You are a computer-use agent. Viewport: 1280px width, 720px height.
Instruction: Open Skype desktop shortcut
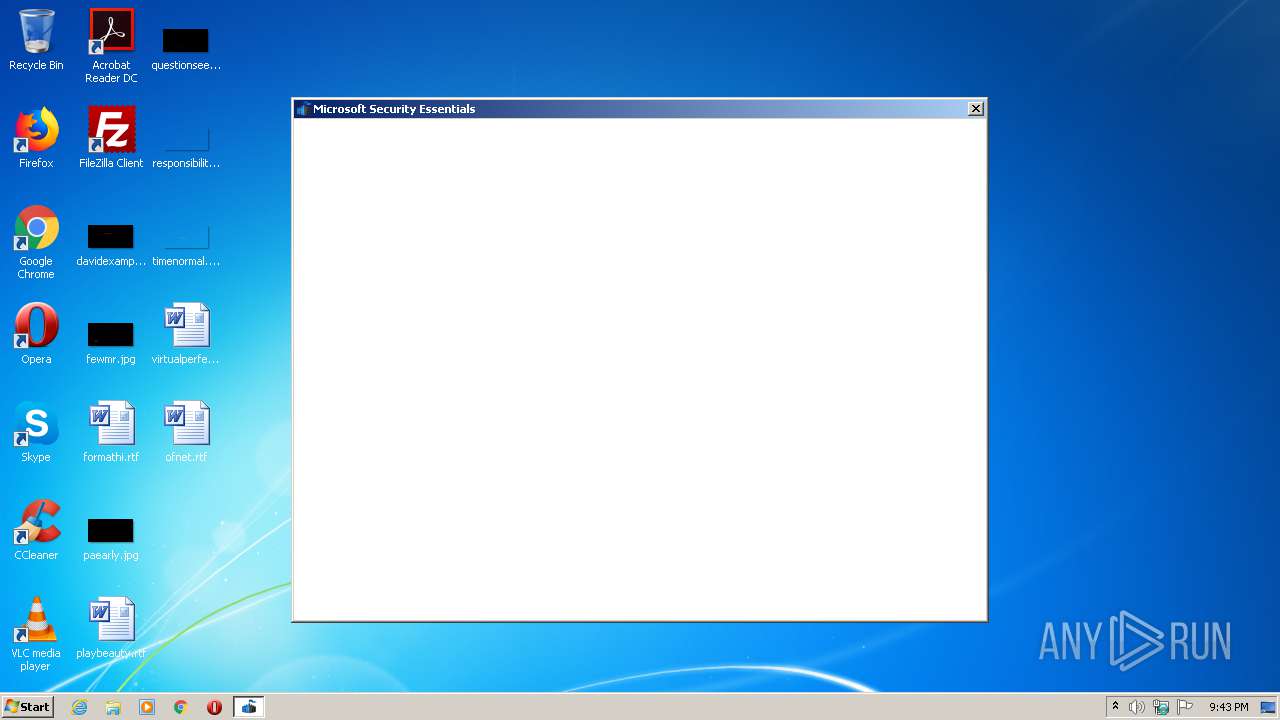coord(36,432)
